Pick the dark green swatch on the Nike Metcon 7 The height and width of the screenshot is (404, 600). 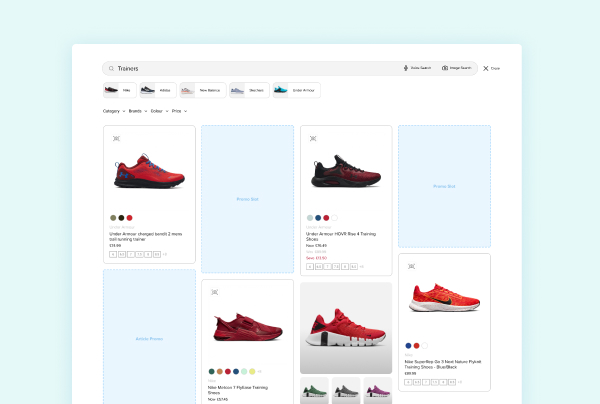tap(211, 371)
